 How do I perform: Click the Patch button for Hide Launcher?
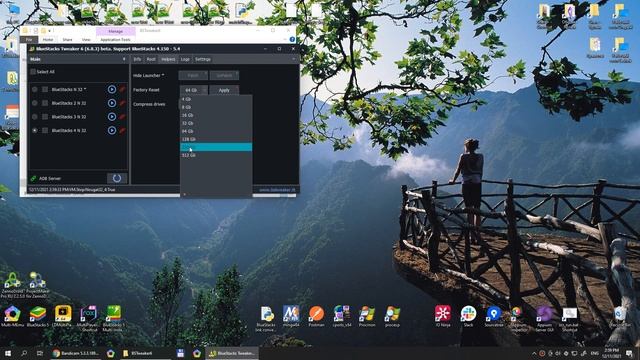pyautogui.click(x=193, y=75)
